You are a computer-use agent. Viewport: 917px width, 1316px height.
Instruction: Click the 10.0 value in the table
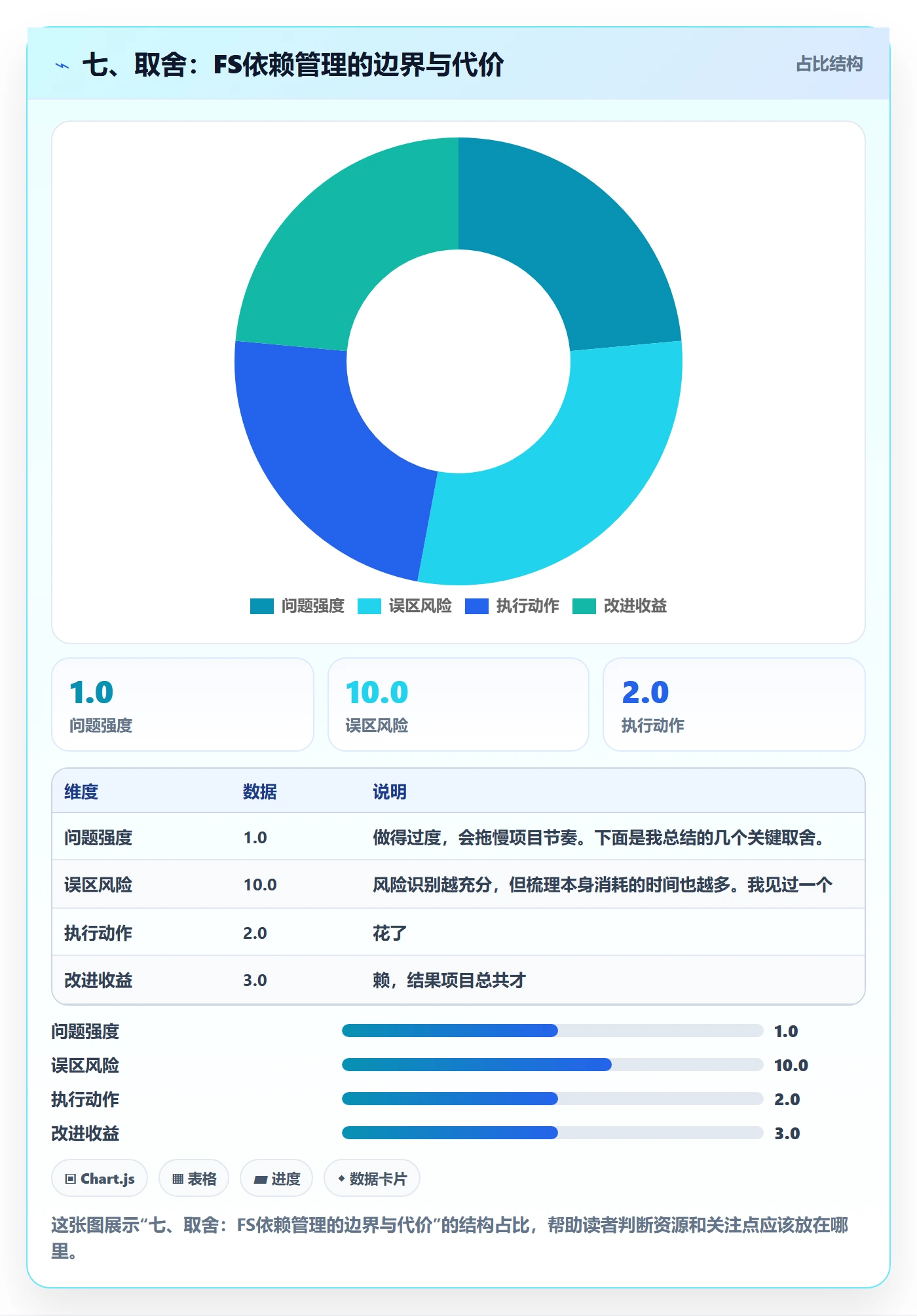click(x=260, y=885)
